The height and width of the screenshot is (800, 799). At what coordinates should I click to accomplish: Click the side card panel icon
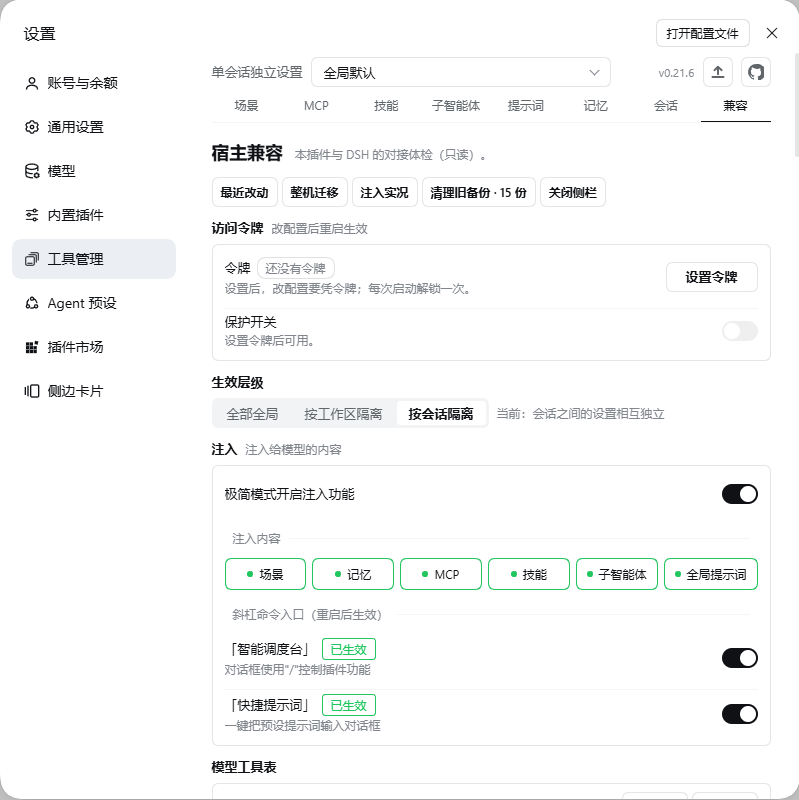[32, 391]
